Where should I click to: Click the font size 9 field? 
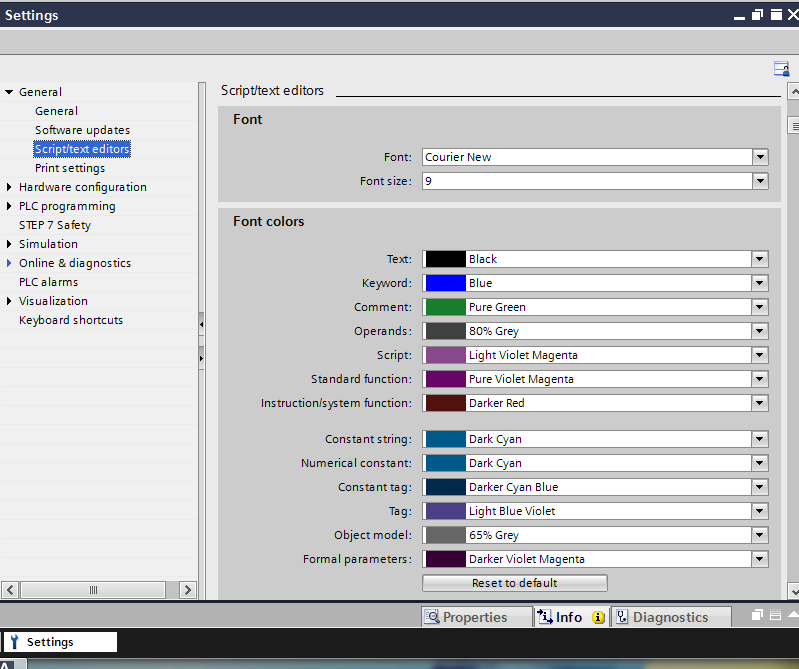coord(587,181)
